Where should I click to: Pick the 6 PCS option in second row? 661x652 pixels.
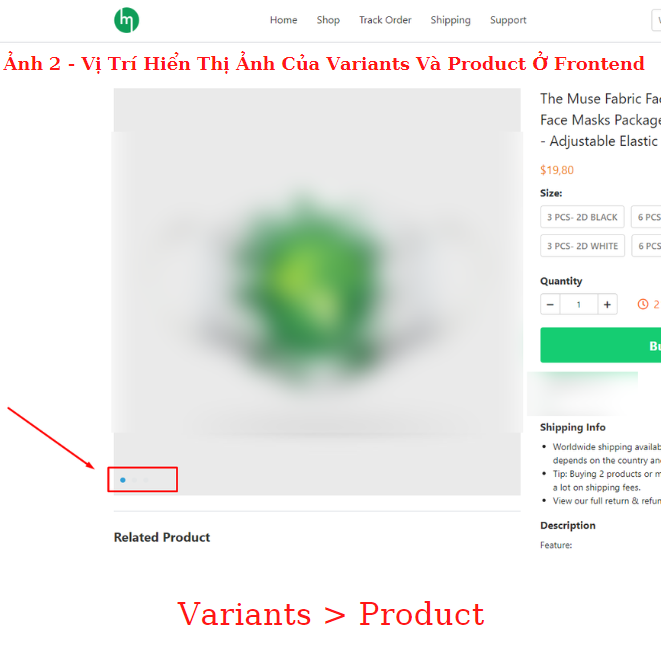[x=647, y=246]
